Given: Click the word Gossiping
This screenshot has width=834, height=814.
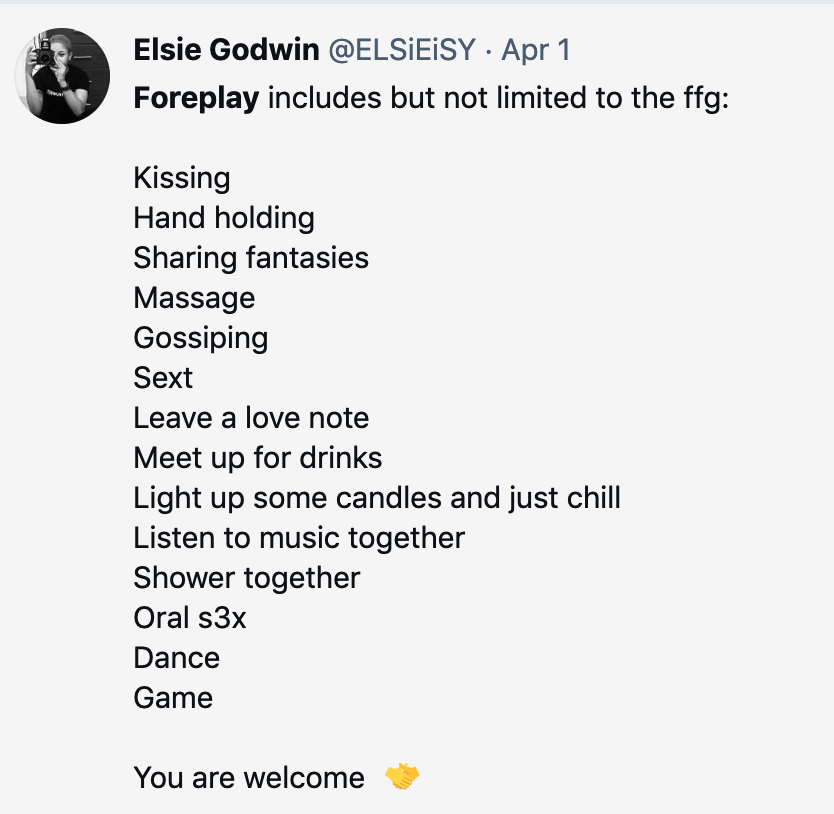Looking at the screenshot, I should pyautogui.click(x=201, y=338).
